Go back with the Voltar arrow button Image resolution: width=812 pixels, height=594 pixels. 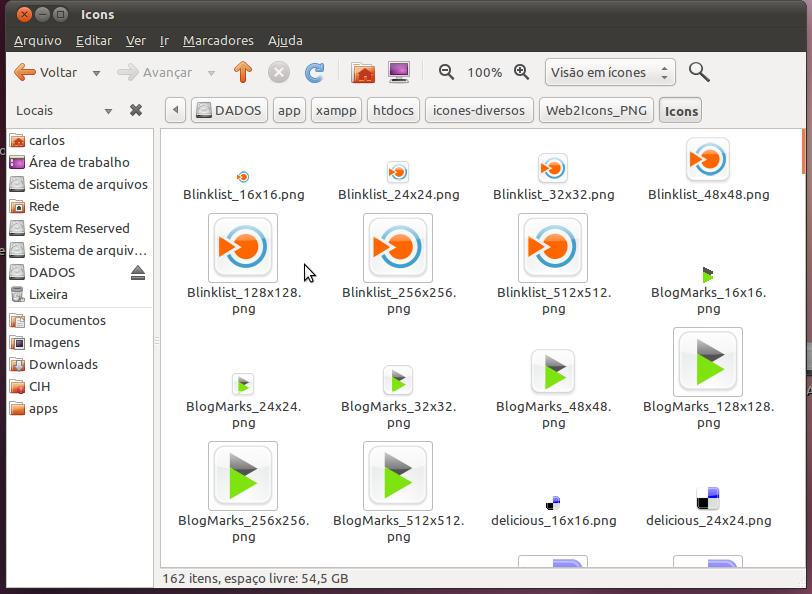[45, 73]
